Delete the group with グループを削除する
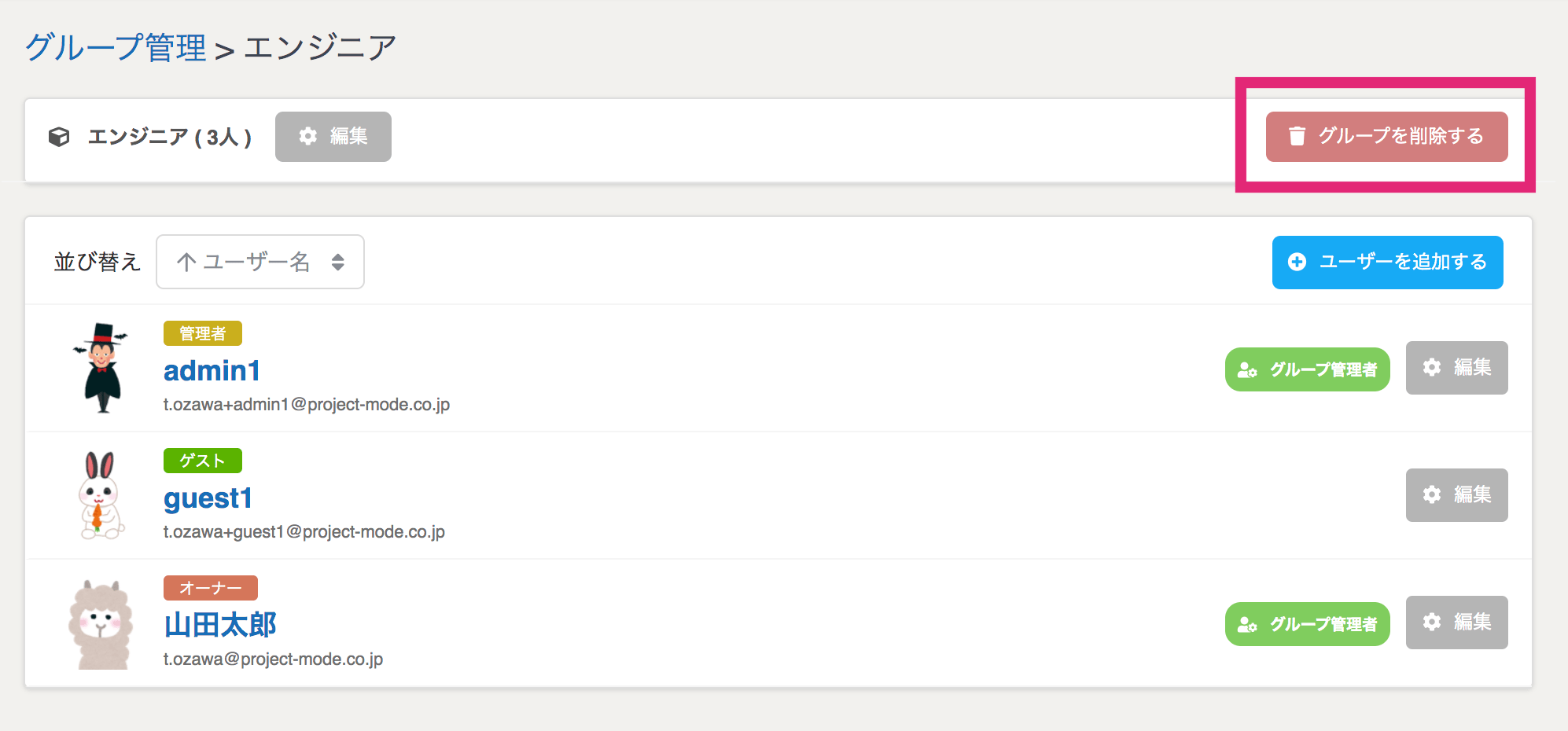1568x731 pixels. pyautogui.click(x=1386, y=137)
